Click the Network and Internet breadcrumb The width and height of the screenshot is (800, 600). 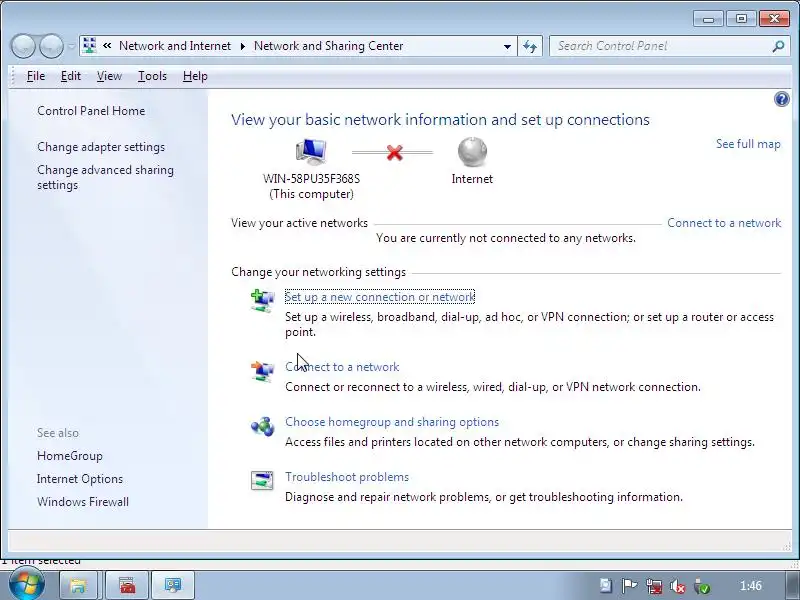(x=175, y=46)
